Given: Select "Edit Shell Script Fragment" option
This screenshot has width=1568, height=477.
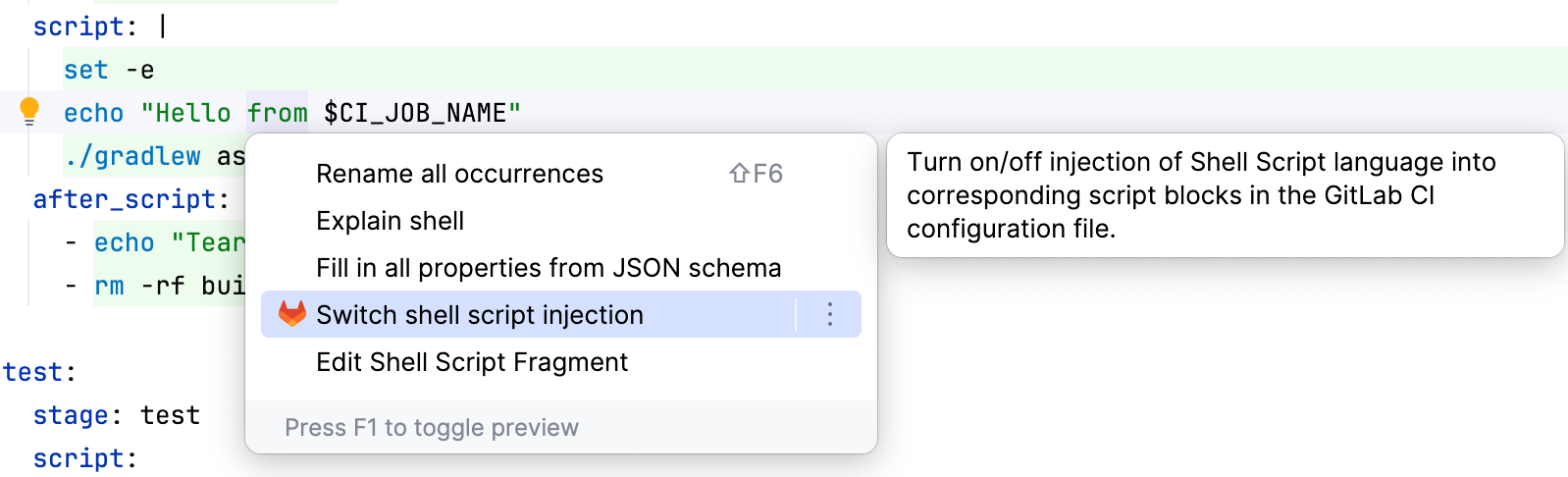Looking at the screenshot, I should pos(472,362).
